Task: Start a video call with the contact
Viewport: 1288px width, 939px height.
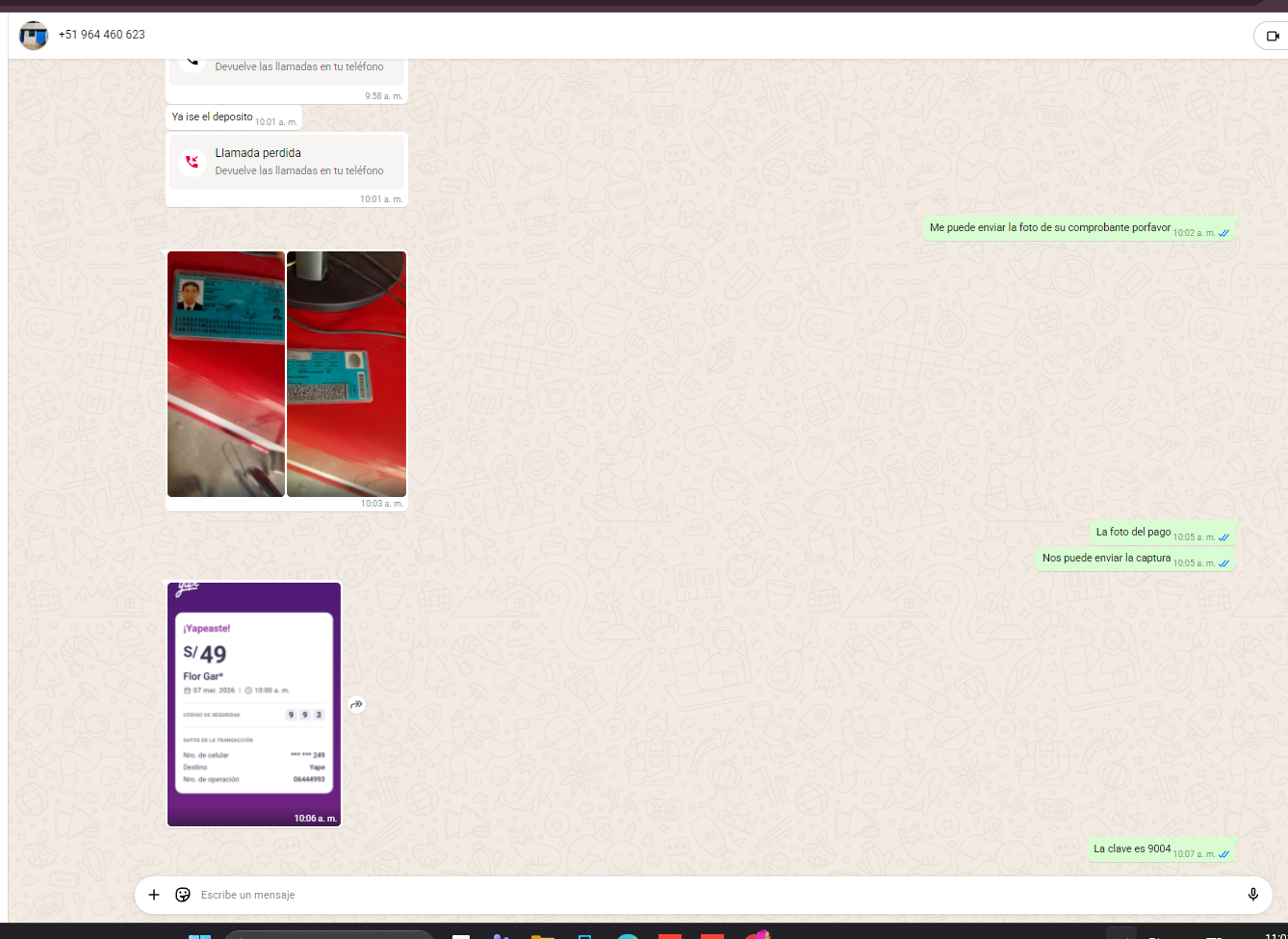Action: pyautogui.click(x=1272, y=36)
